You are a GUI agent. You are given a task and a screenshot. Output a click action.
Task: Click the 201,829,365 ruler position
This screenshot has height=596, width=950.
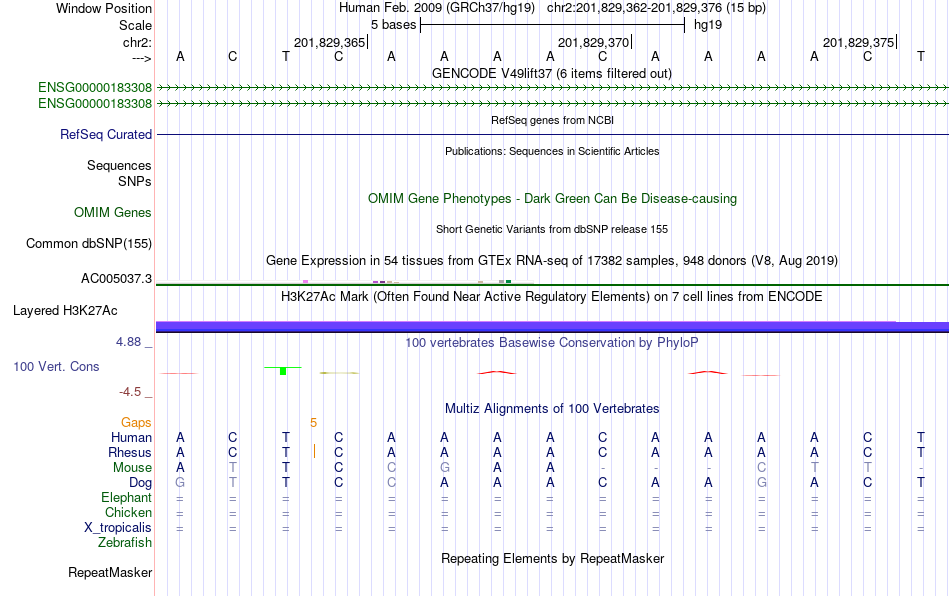pyautogui.click(x=330, y=42)
